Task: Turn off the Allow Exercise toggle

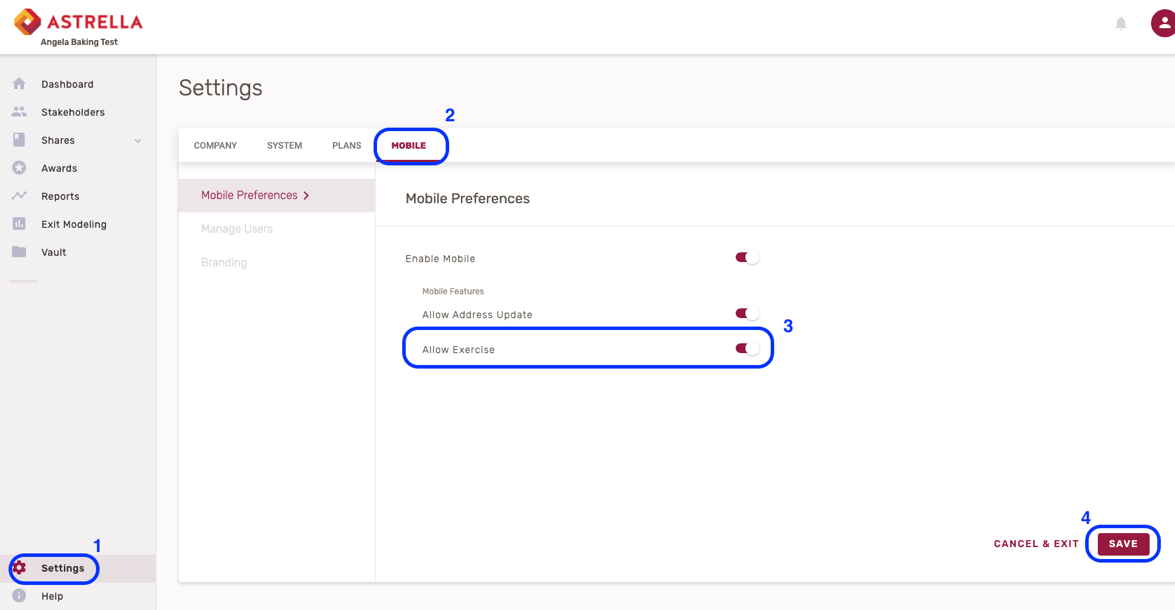Action: [747, 349]
